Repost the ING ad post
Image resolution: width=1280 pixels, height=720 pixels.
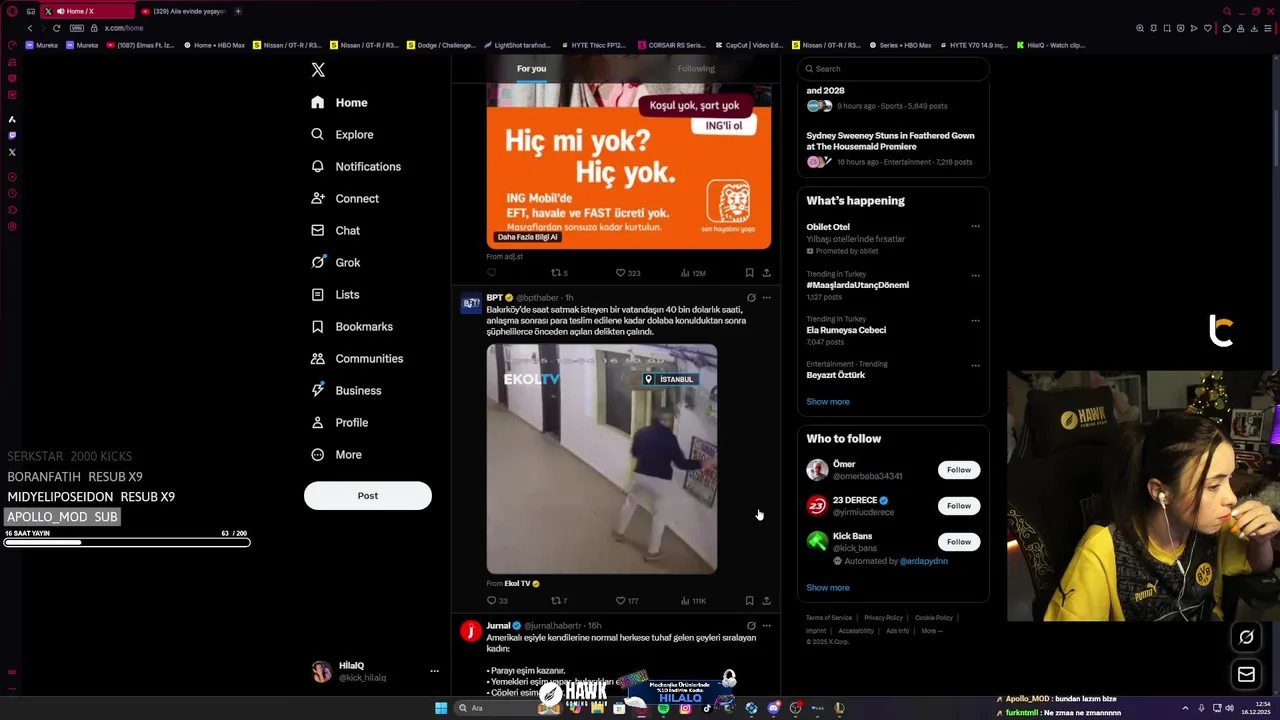[x=559, y=273]
